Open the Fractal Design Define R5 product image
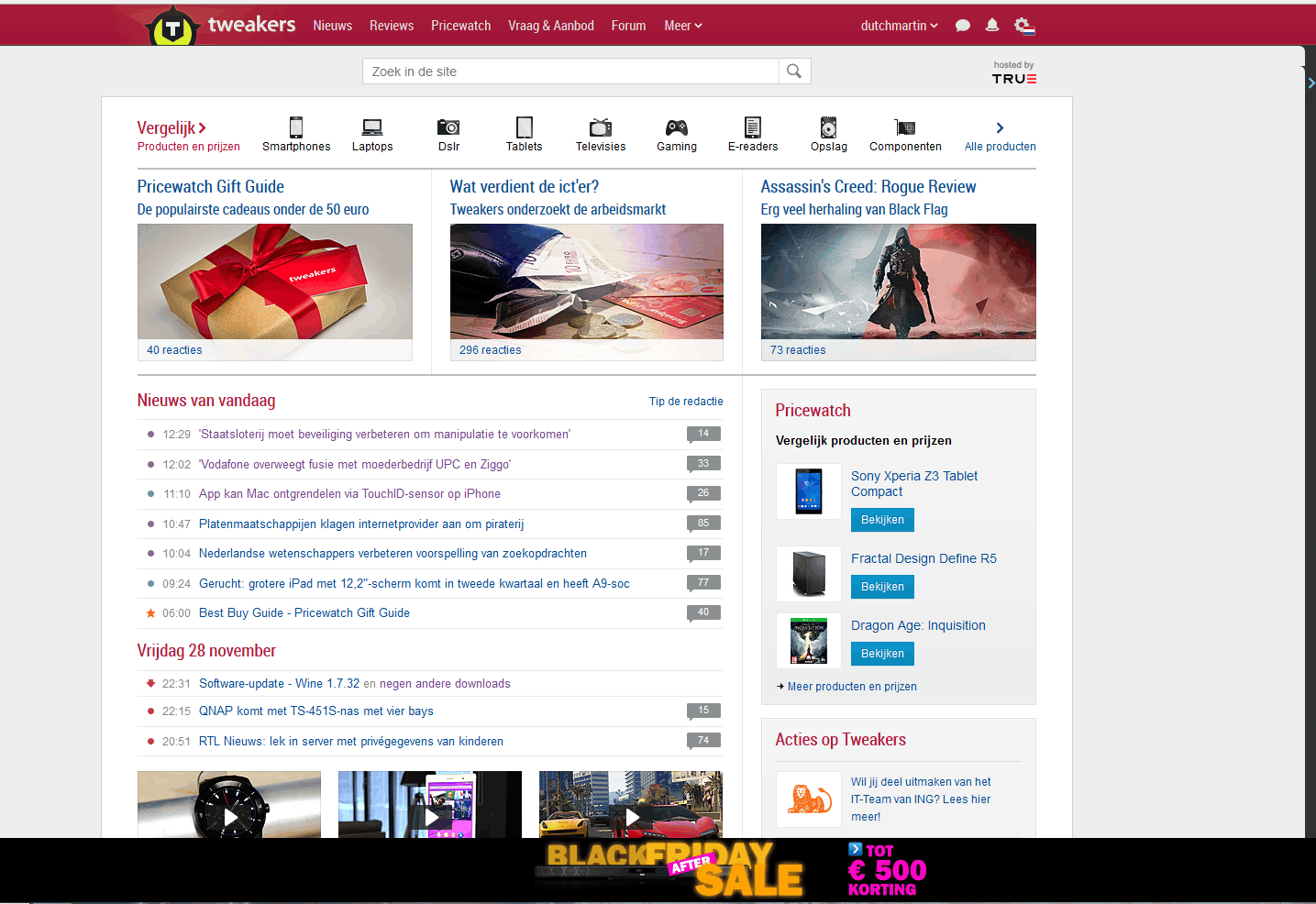 coord(809,574)
